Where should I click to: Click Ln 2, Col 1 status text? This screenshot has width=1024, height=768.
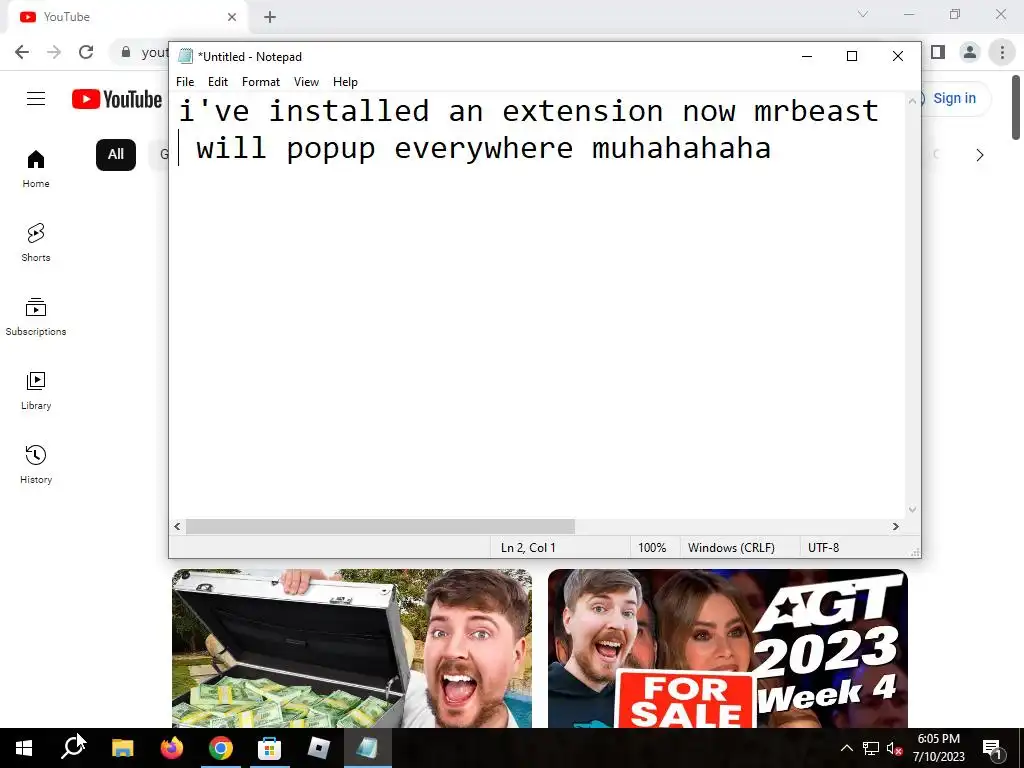[x=528, y=548]
